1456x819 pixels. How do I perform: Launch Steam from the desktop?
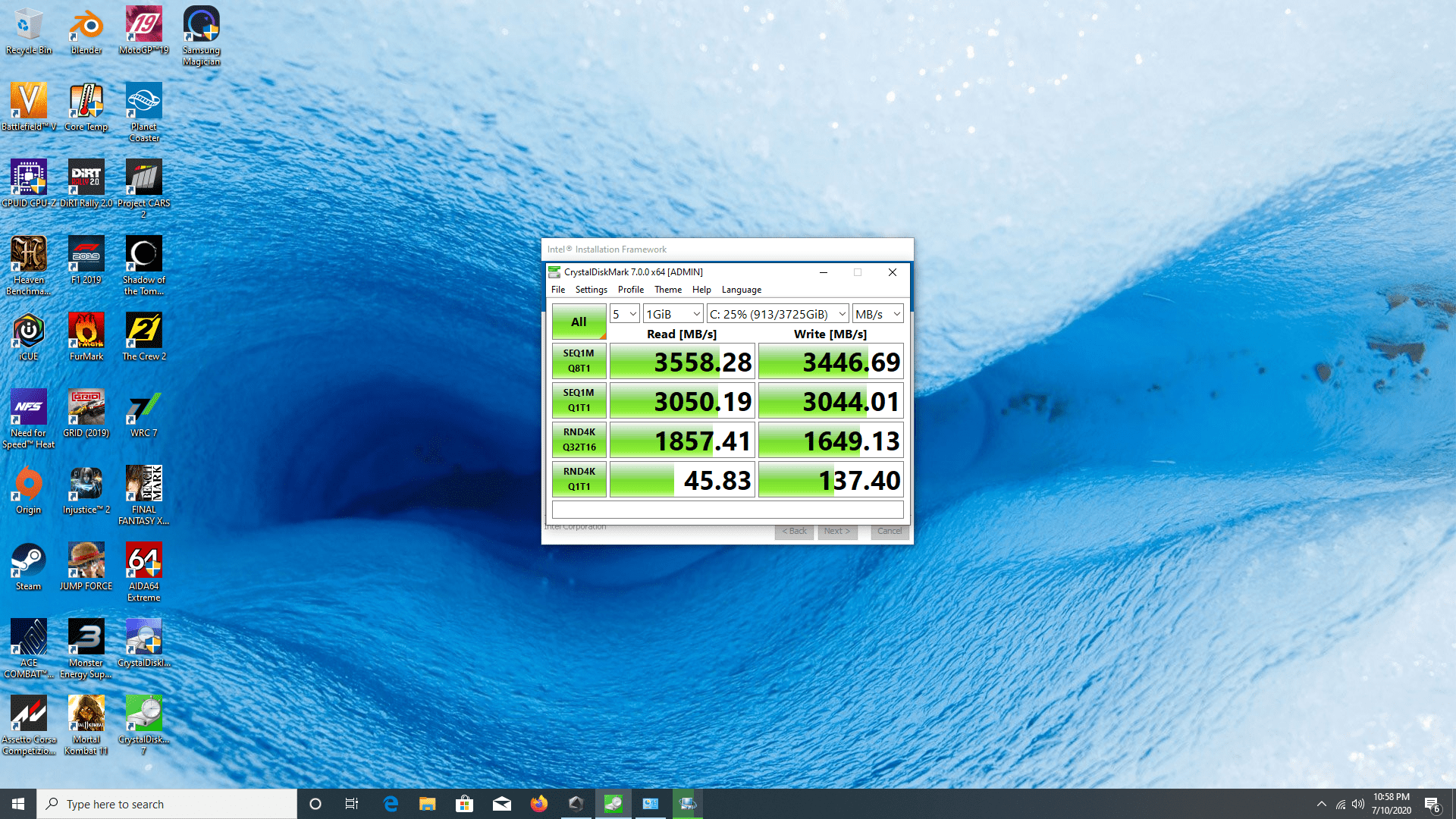click(28, 560)
